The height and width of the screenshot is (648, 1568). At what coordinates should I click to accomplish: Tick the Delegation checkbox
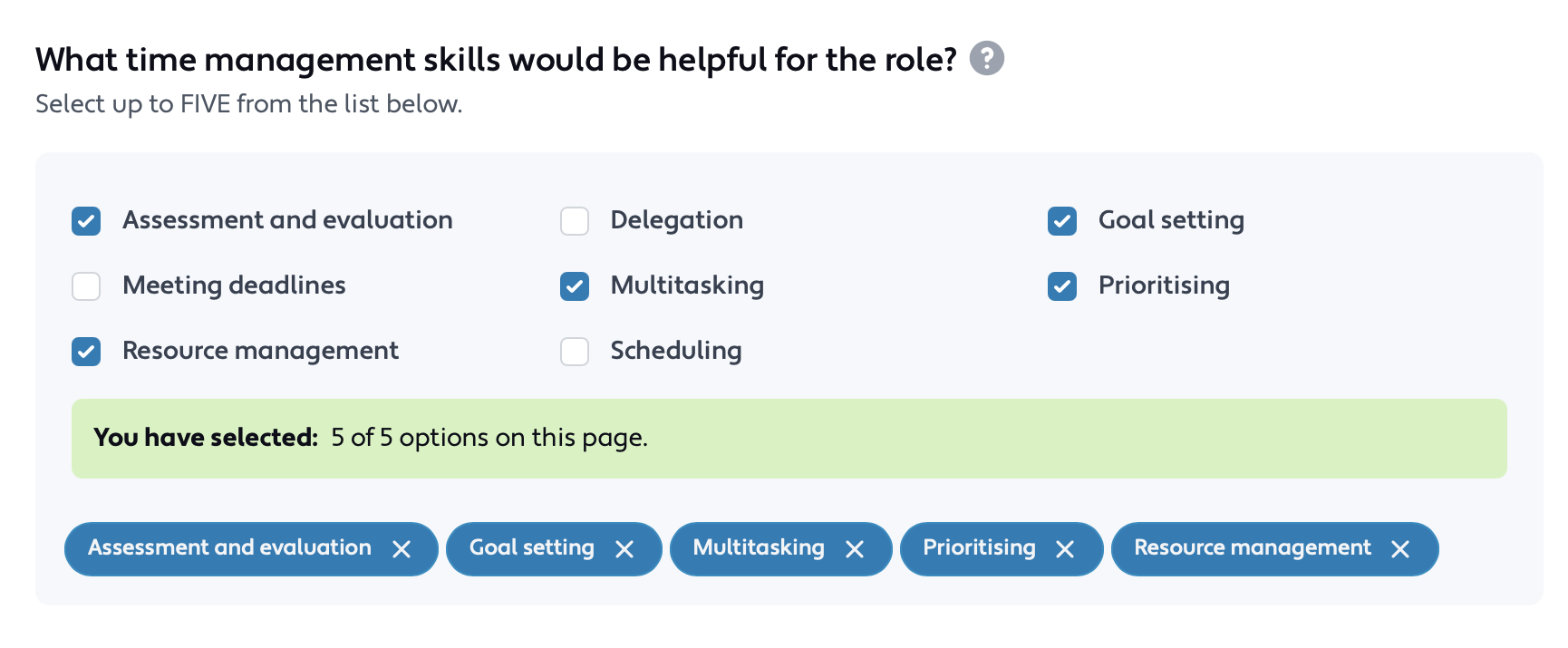click(x=575, y=221)
